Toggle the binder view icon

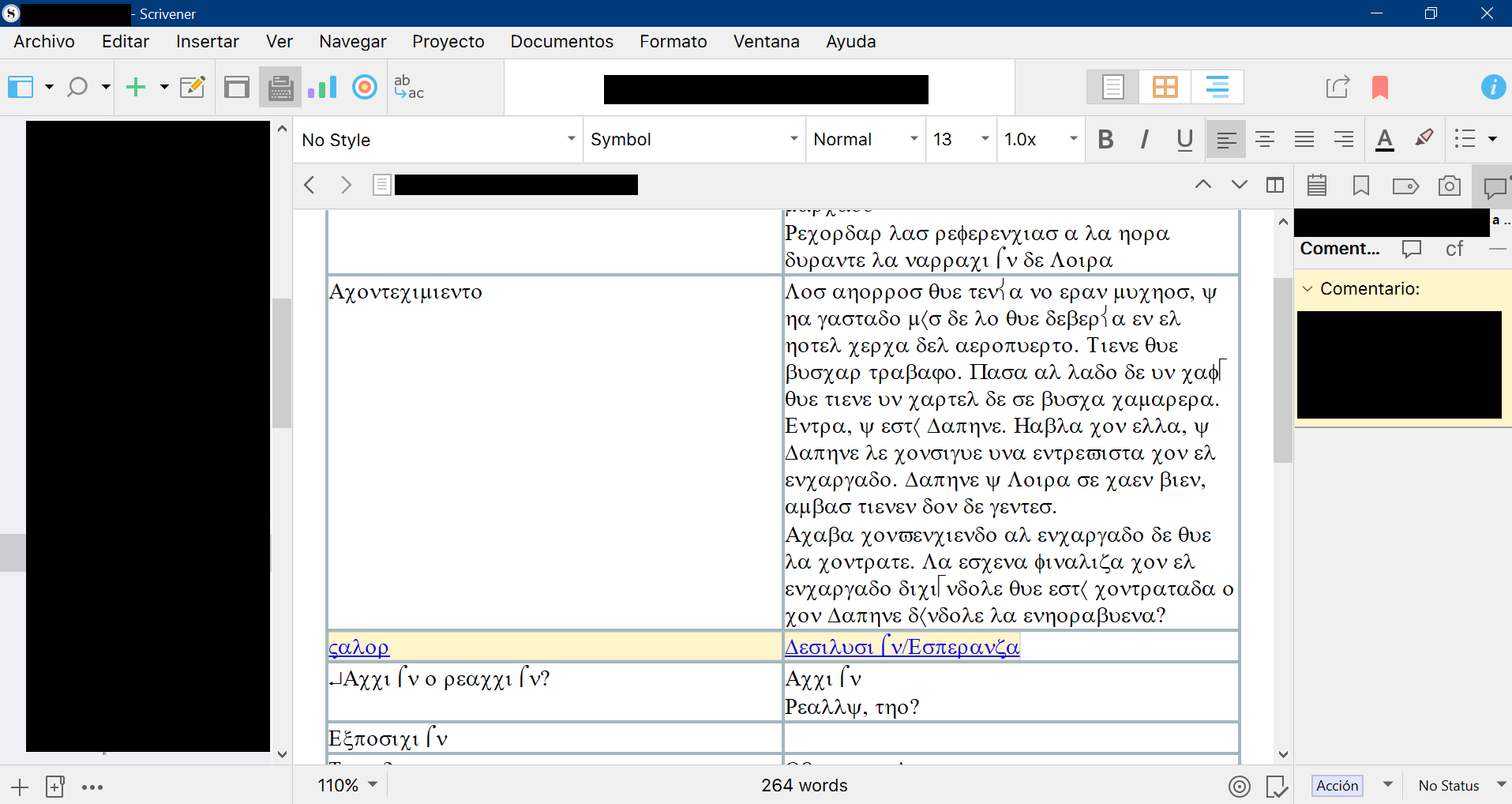point(21,87)
